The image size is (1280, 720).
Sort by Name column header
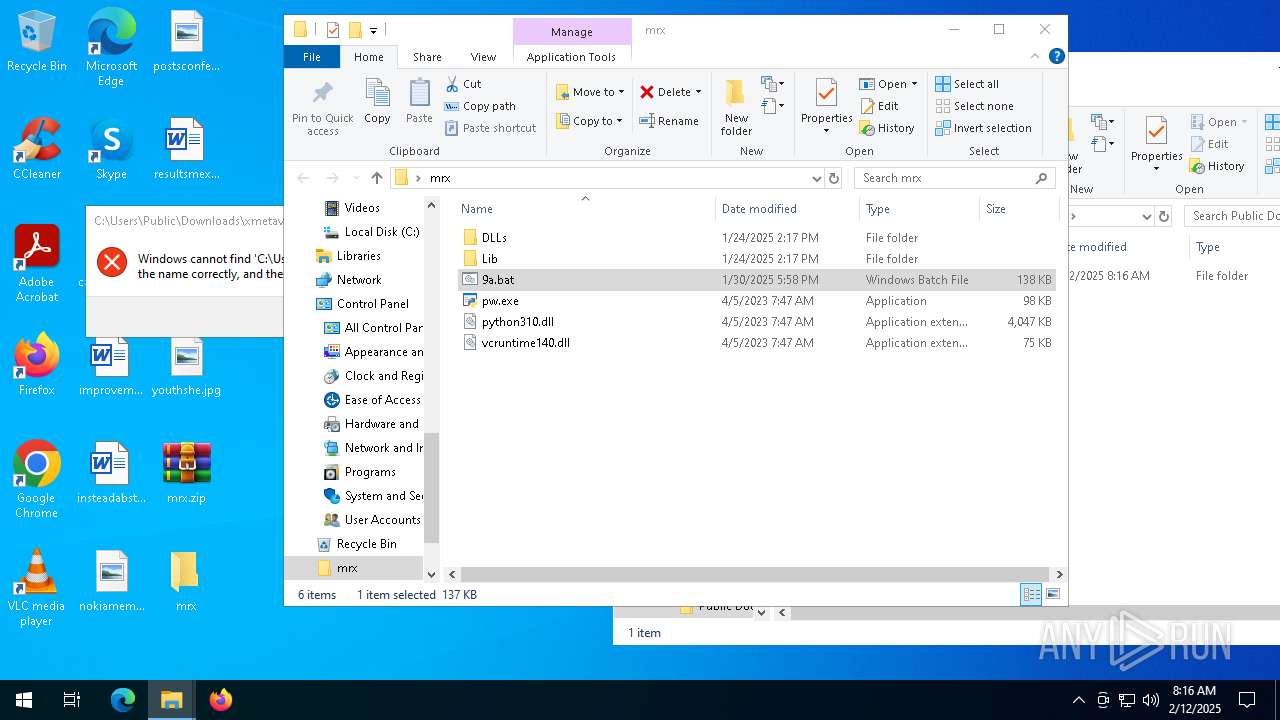coord(585,209)
